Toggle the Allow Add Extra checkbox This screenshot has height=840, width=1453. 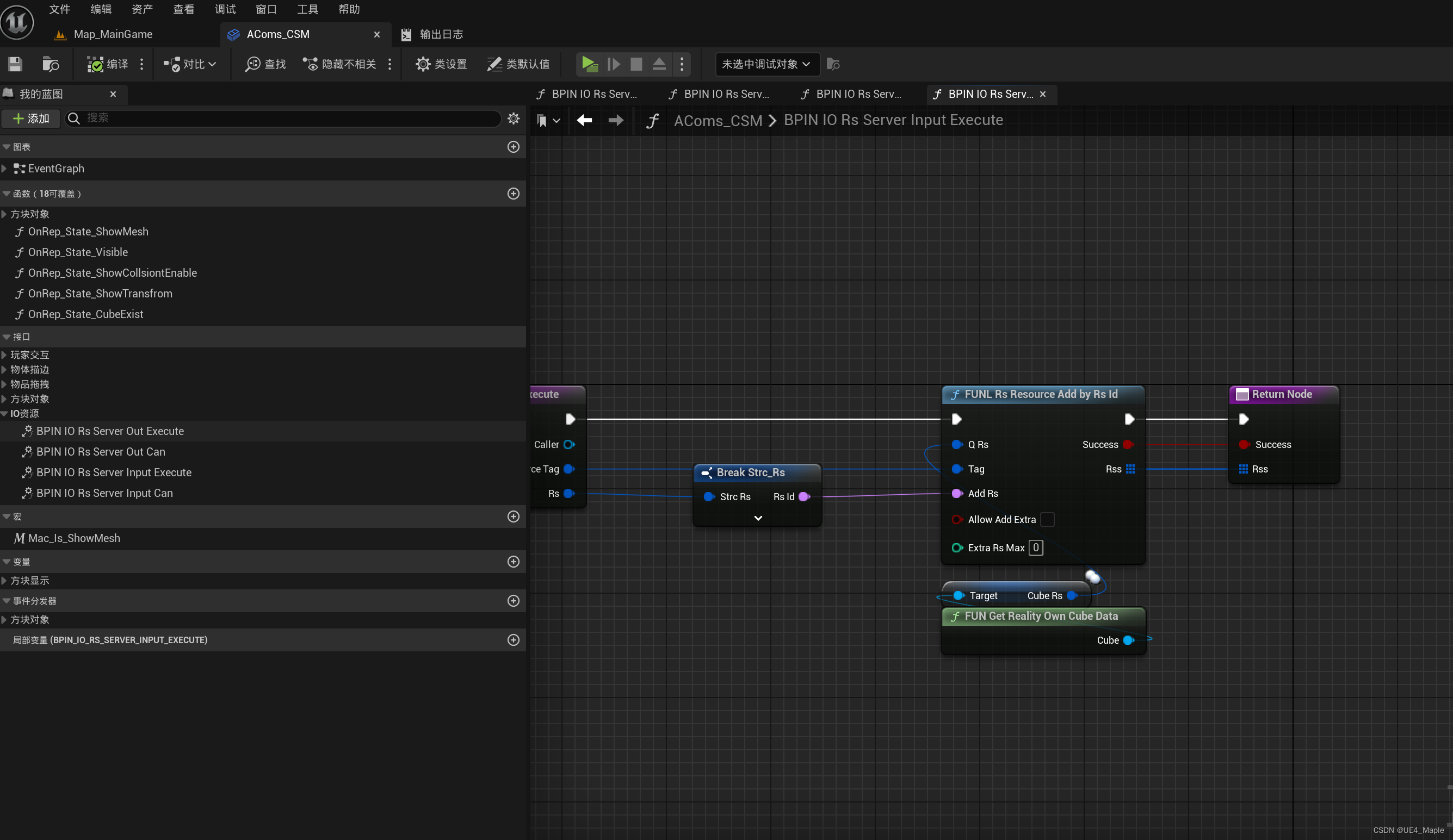[x=1047, y=519]
